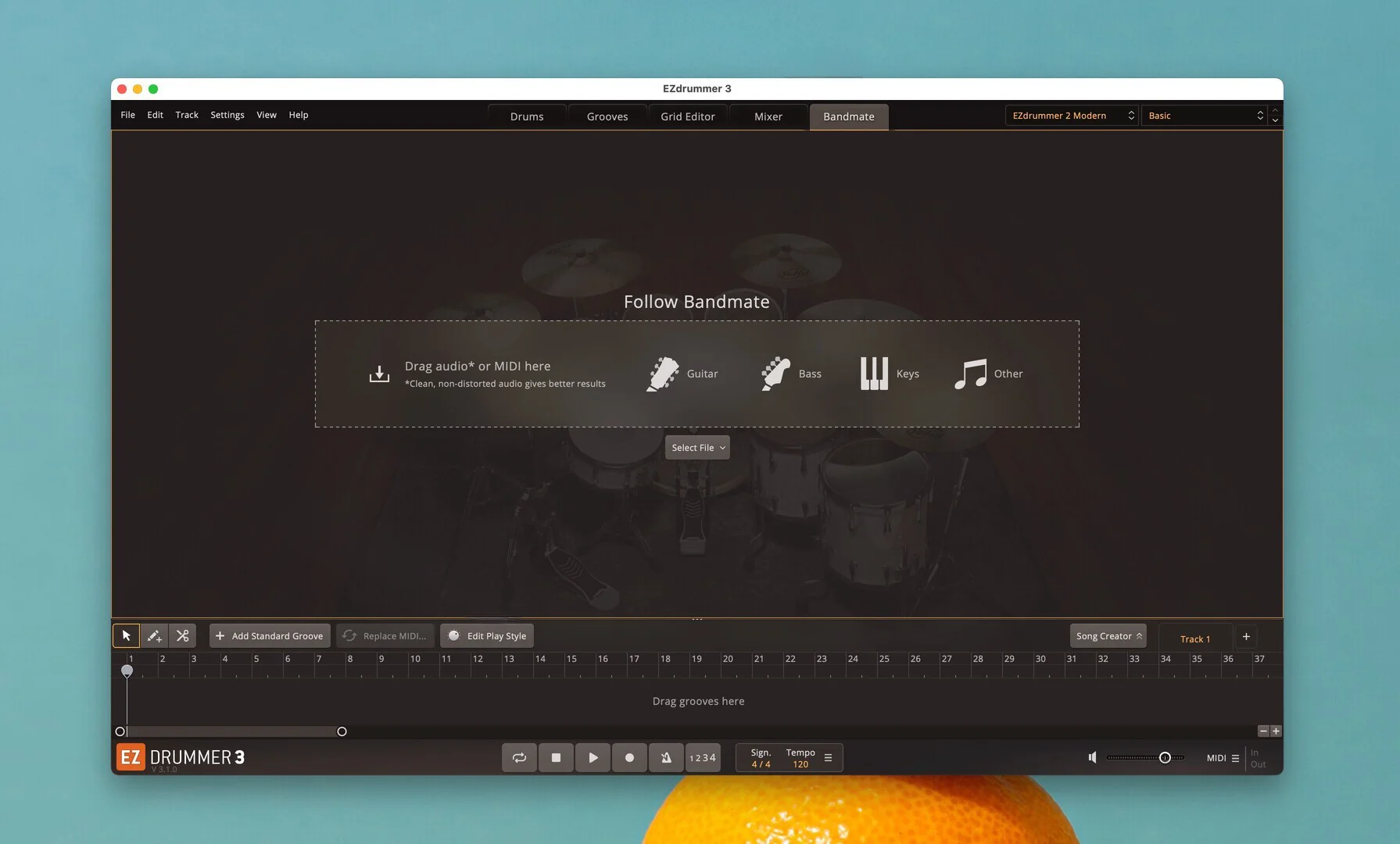This screenshot has width=1400, height=844.
Task: Select the Guitar instrument icon
Action: [663, 374]
